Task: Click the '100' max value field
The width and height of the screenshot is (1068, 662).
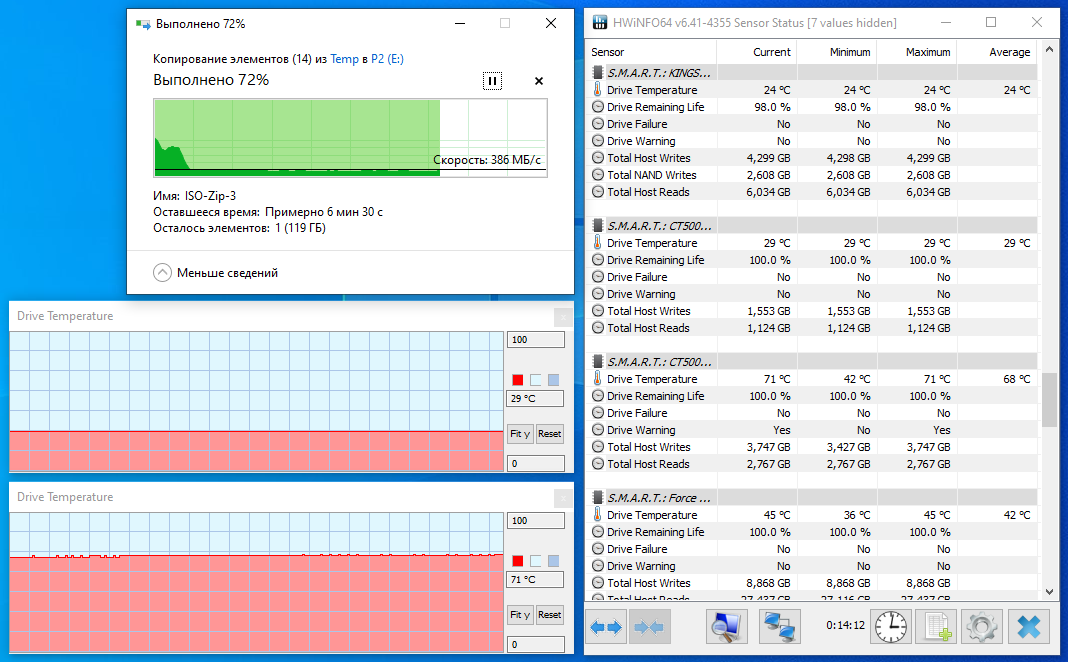Action: [535, 339]
